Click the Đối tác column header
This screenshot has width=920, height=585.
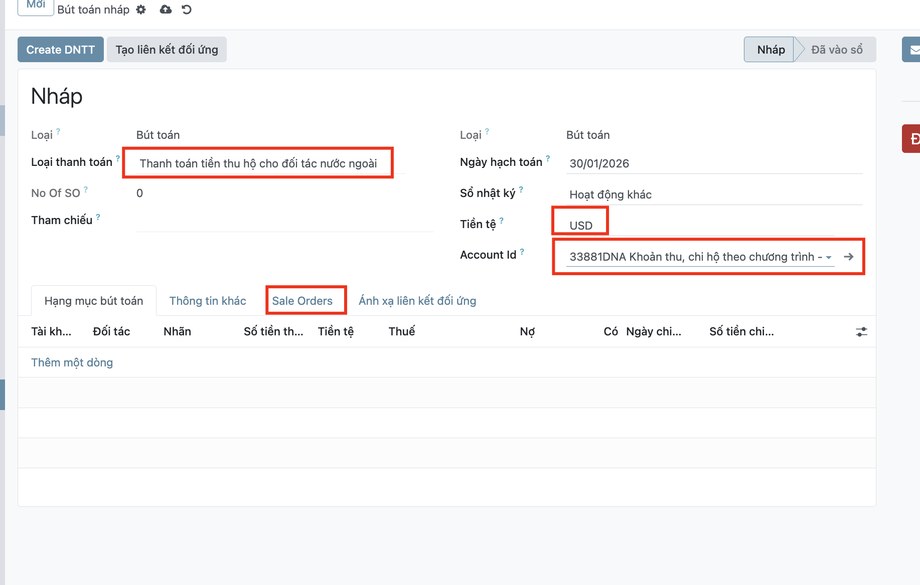pyautogui.click(x=111, y=332)
